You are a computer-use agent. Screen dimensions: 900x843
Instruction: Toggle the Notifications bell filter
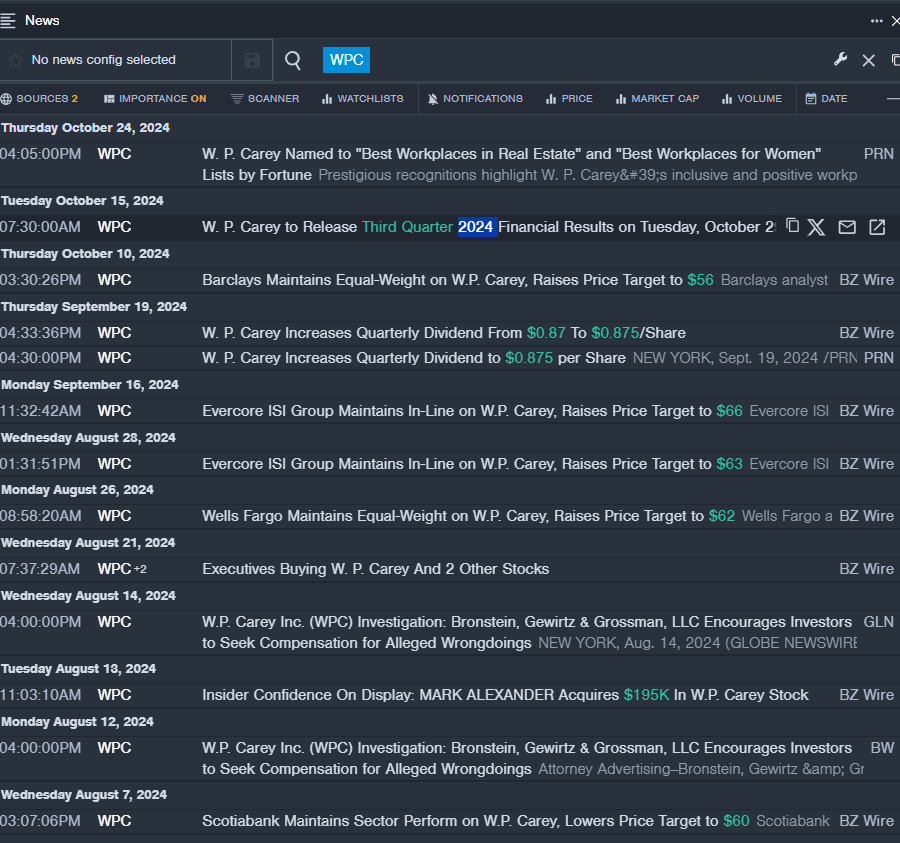pos(475,99)
